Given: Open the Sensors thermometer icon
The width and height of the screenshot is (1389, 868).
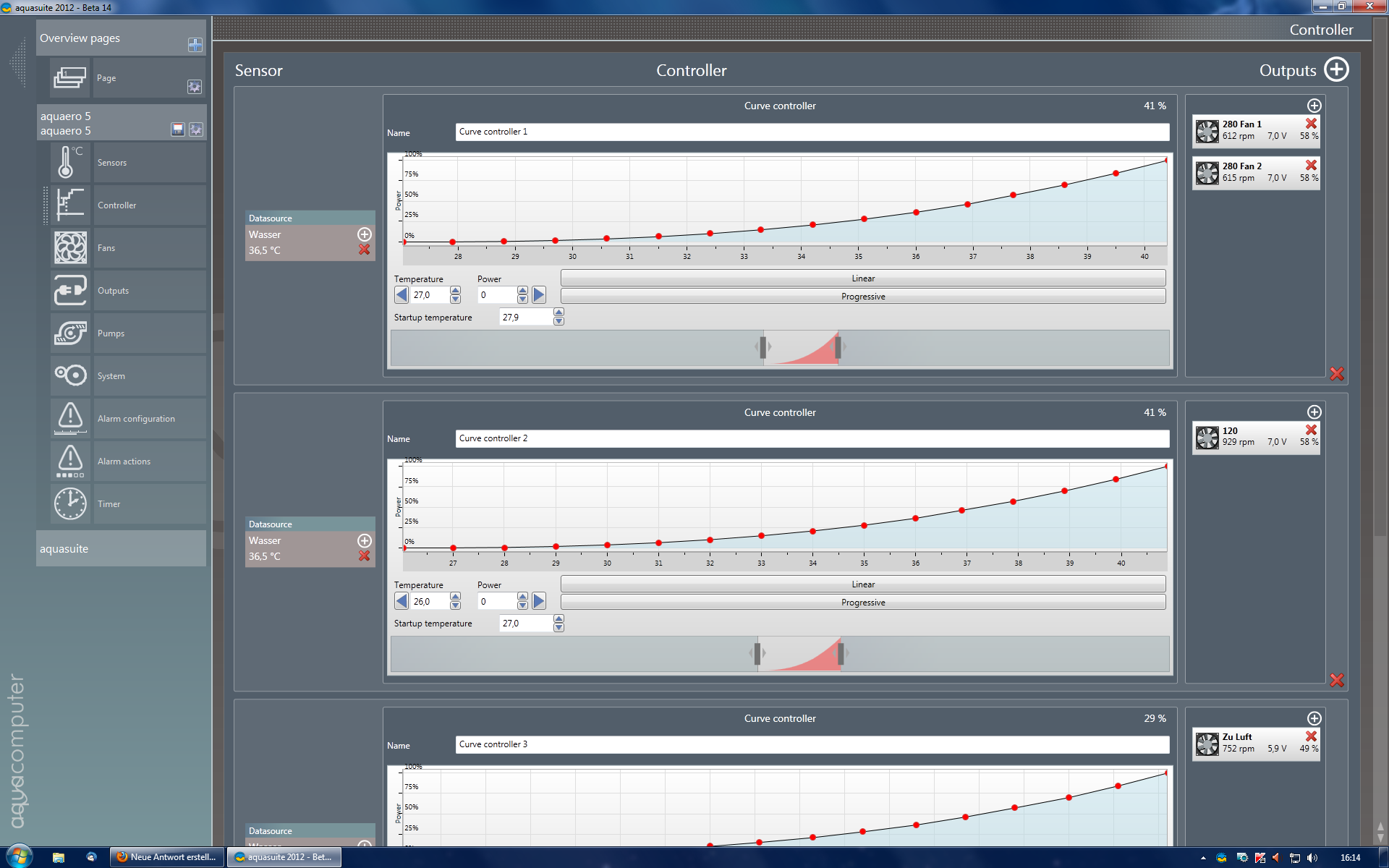Looking at the screenshot, I should click(69, 162).
